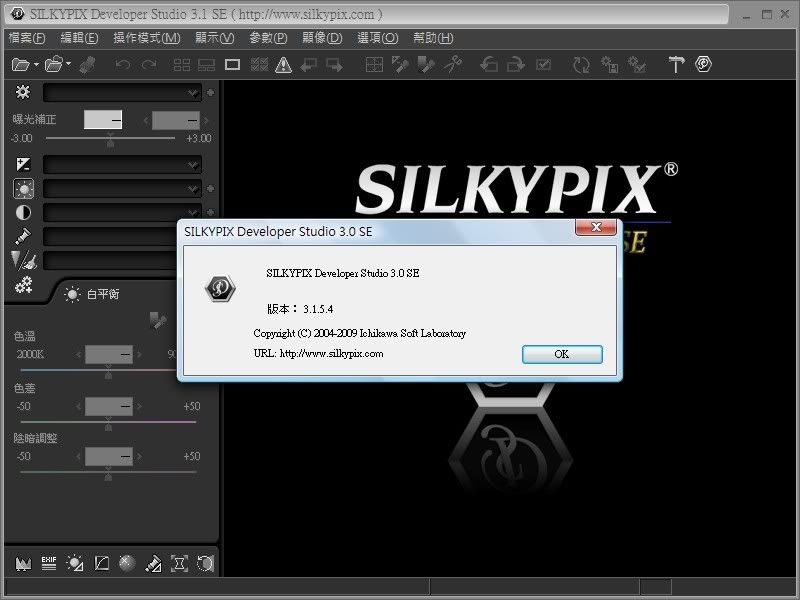Open the 檔案(F) menu

click(27, 38)
